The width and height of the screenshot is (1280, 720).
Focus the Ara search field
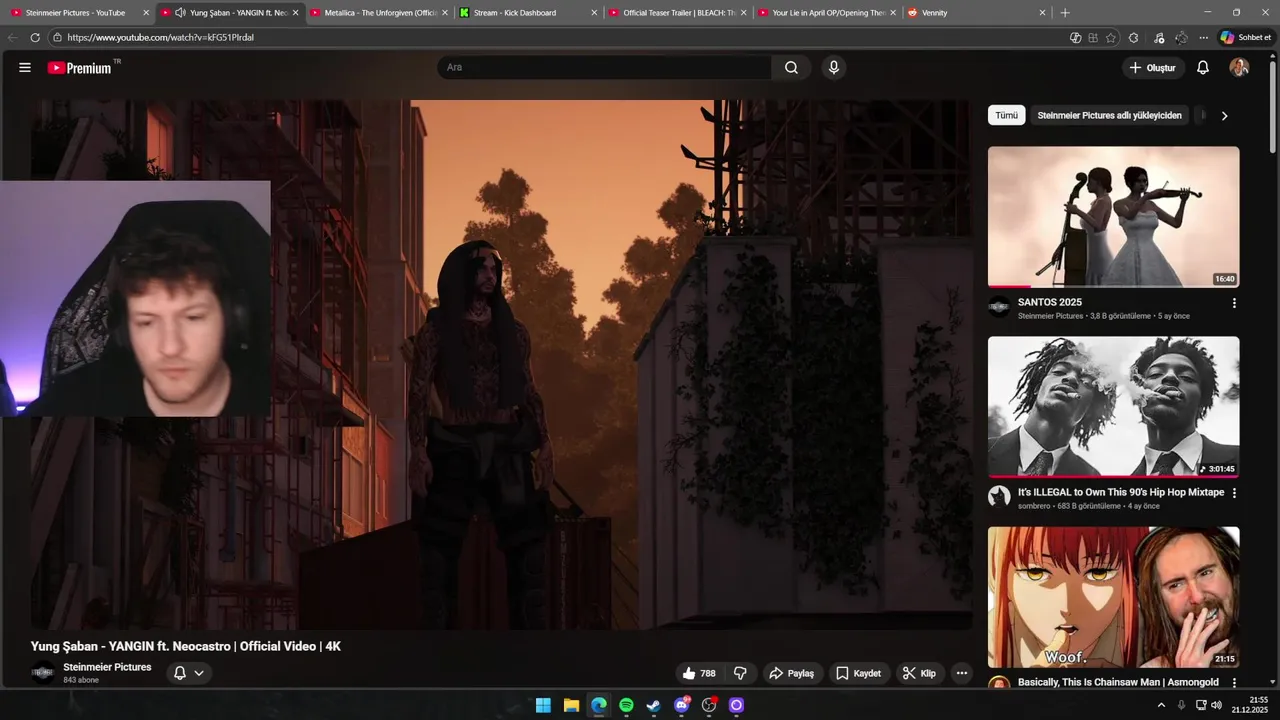coord(604,67)
